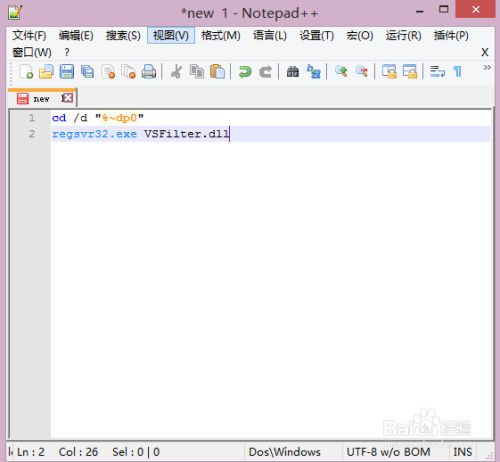Click the Open file folder icon

(46, 72)
